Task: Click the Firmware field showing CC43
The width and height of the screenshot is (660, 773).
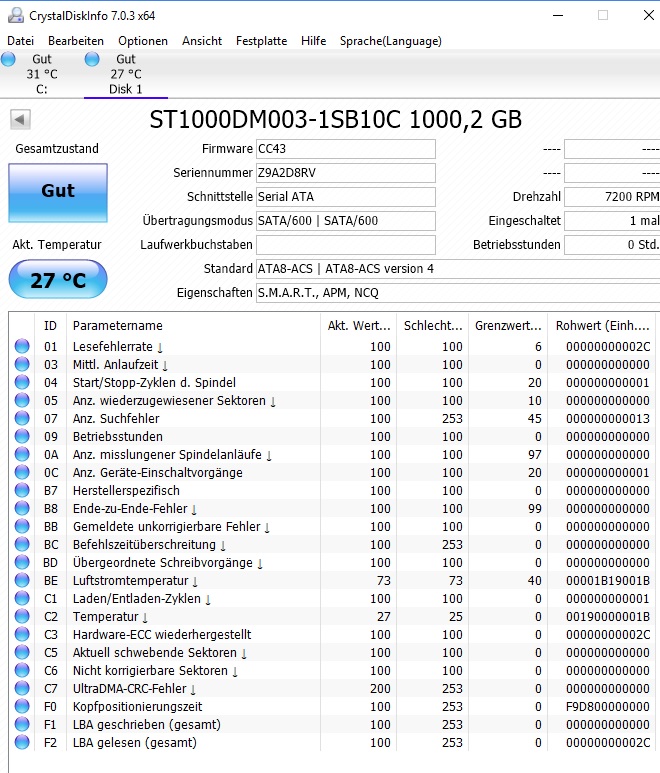Action: 346,149
